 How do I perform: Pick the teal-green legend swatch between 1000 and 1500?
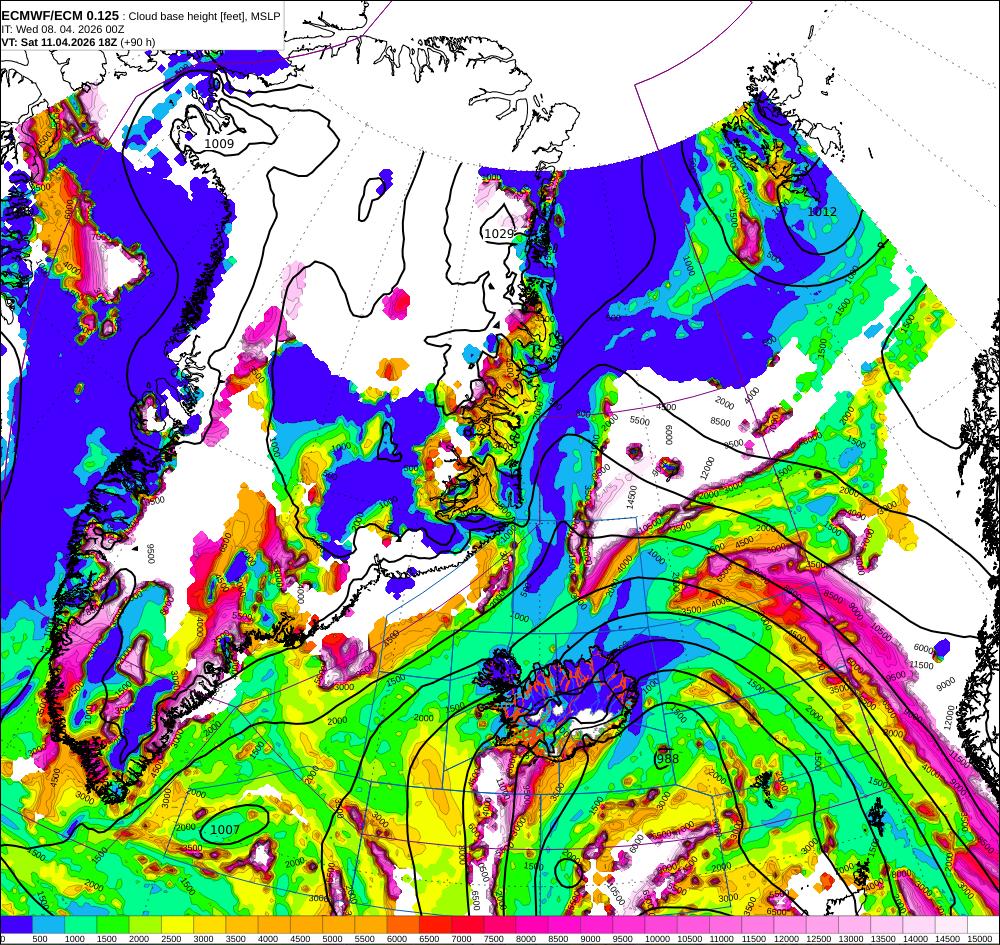[81, 925]
